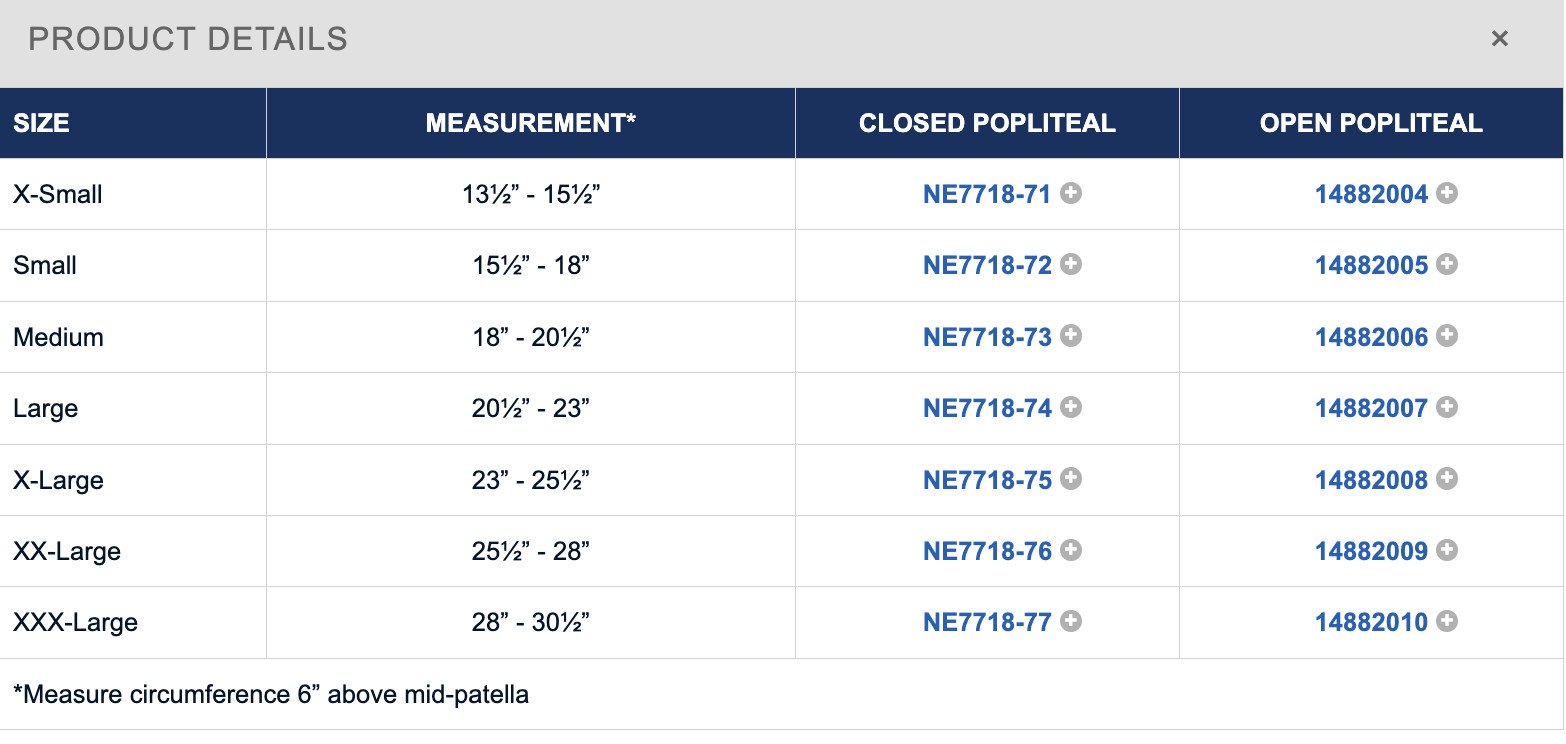Open the 14882007 open popliteal link
Viewport: 1566px width, 744px height.
(x=1371, y=408)
